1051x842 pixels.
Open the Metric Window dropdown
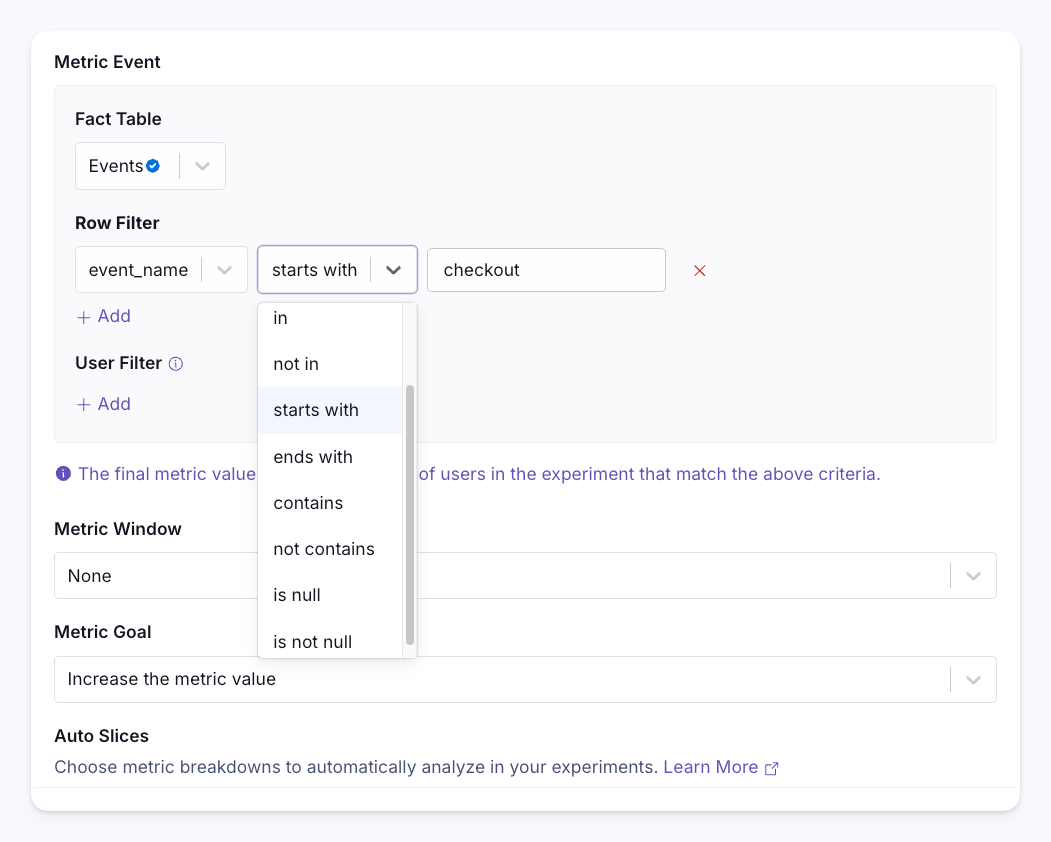pyautogui.click(x=973, y=576)
